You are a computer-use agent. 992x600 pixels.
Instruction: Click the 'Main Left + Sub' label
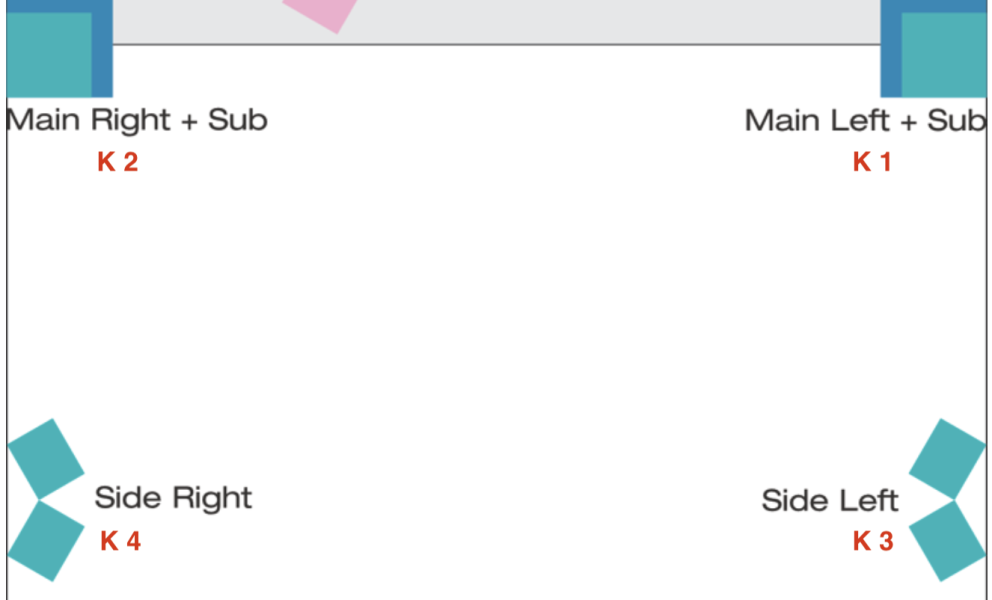coord(865,121)
